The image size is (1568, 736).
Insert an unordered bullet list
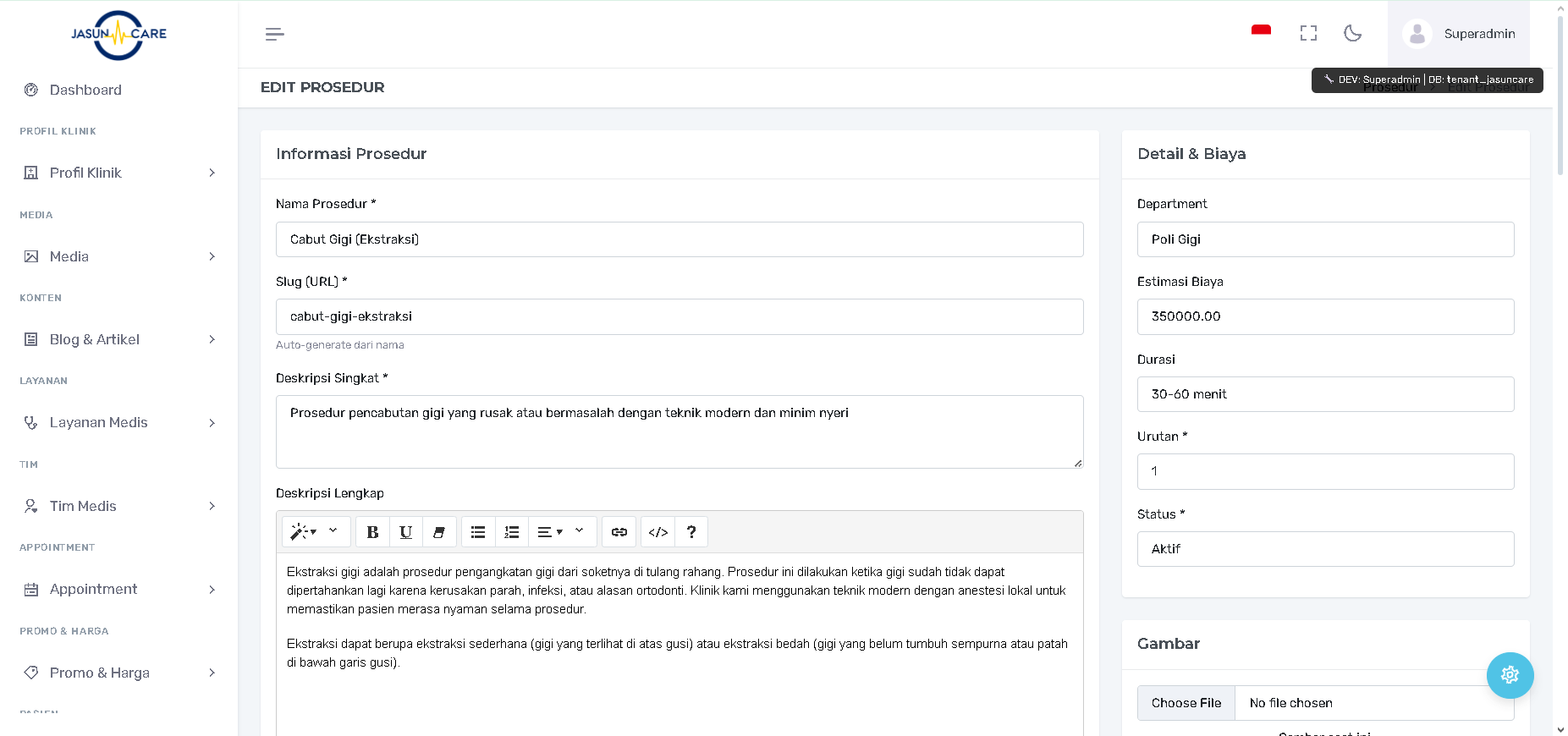click(478, 532)
